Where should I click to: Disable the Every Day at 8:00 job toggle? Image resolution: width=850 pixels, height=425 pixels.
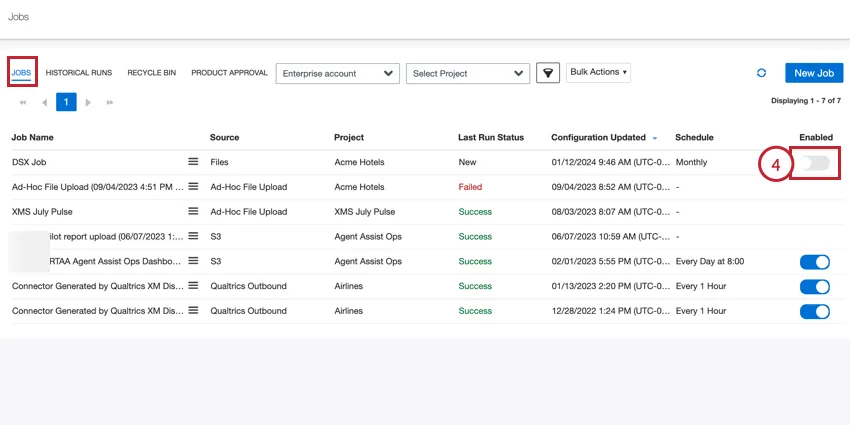click(814, 262)
